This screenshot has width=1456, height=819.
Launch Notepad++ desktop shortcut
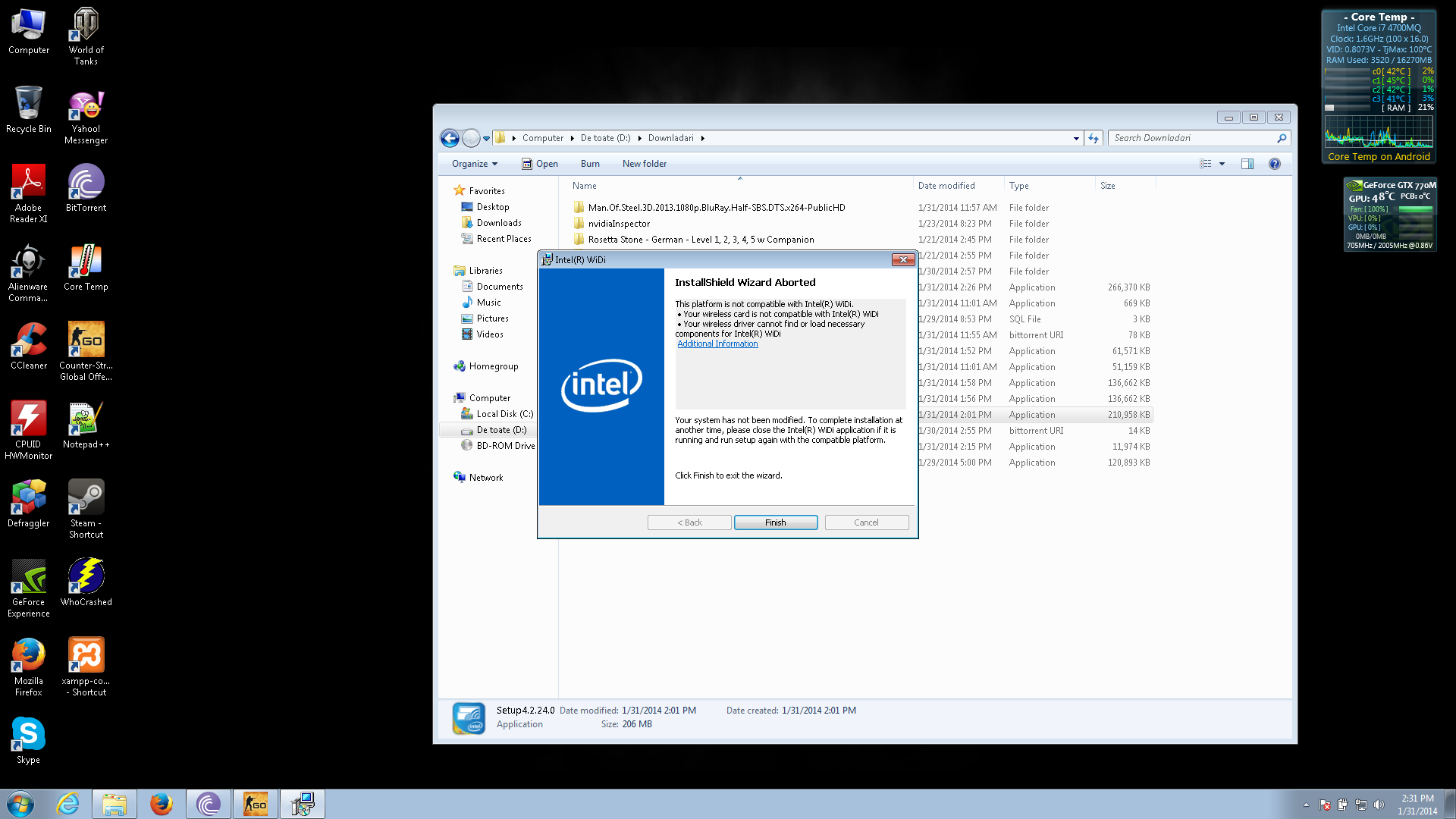coord(86,425)
